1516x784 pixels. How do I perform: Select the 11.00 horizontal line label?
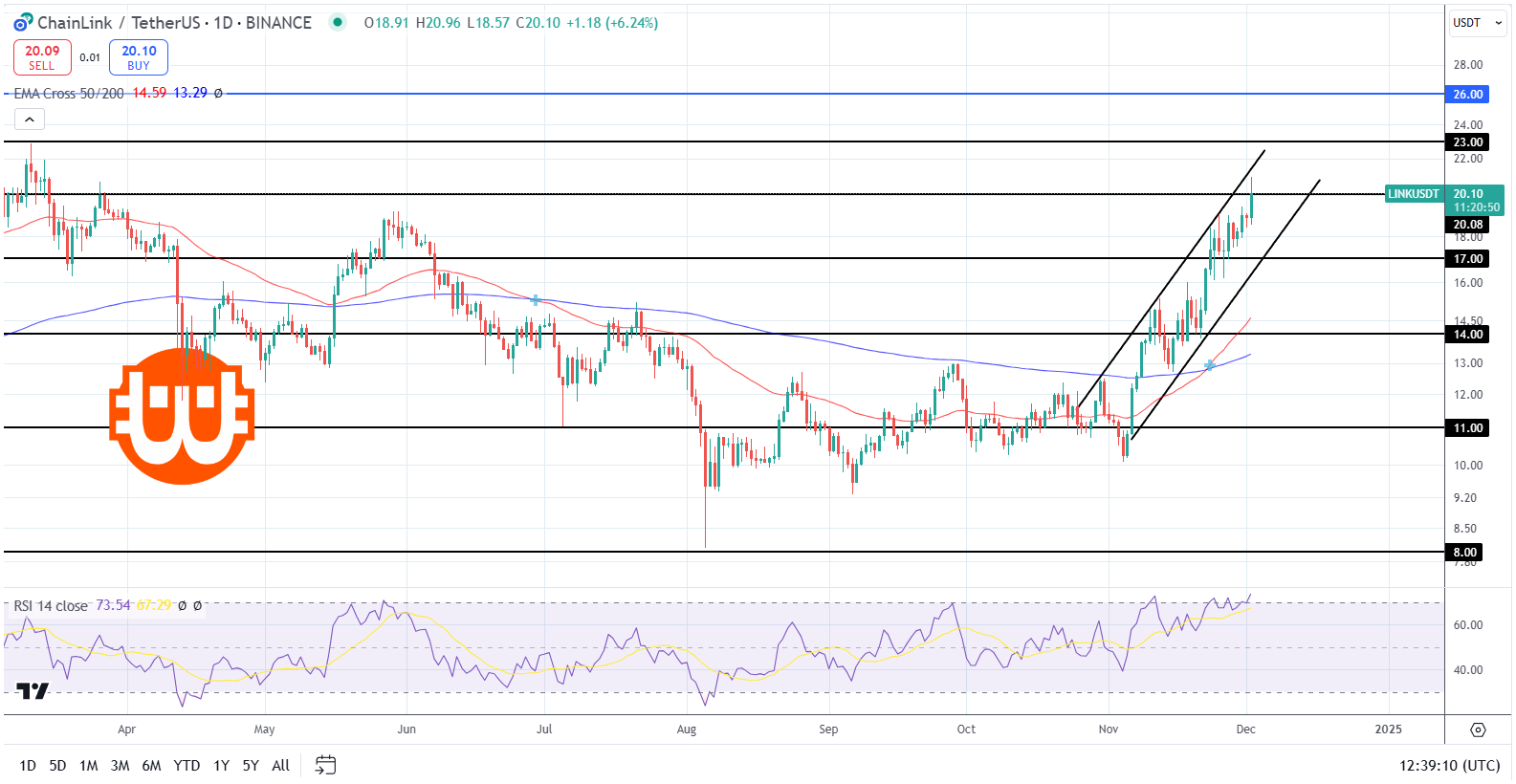pyautogui.click(x=1468, y=427)
